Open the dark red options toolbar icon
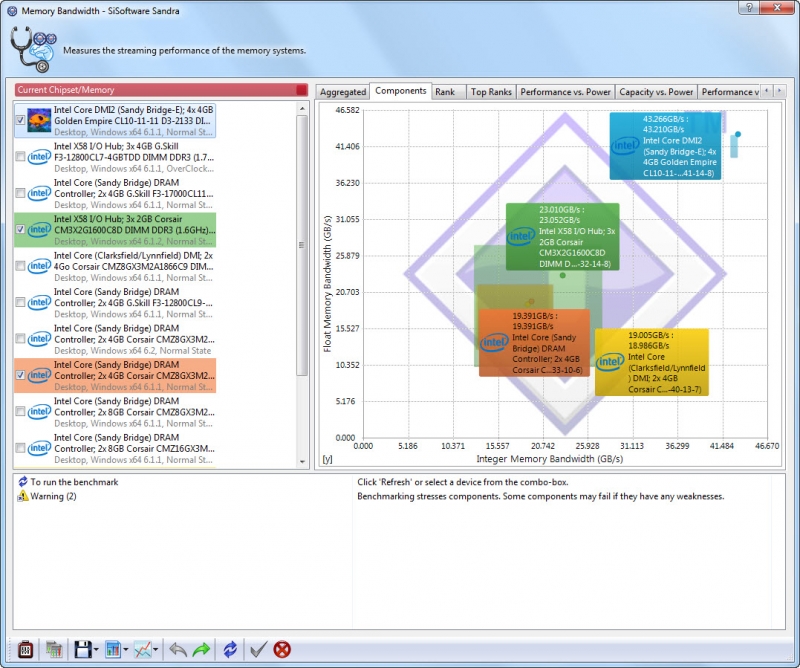The height and width of the screenshot is (668, 800). click(25, 649)
